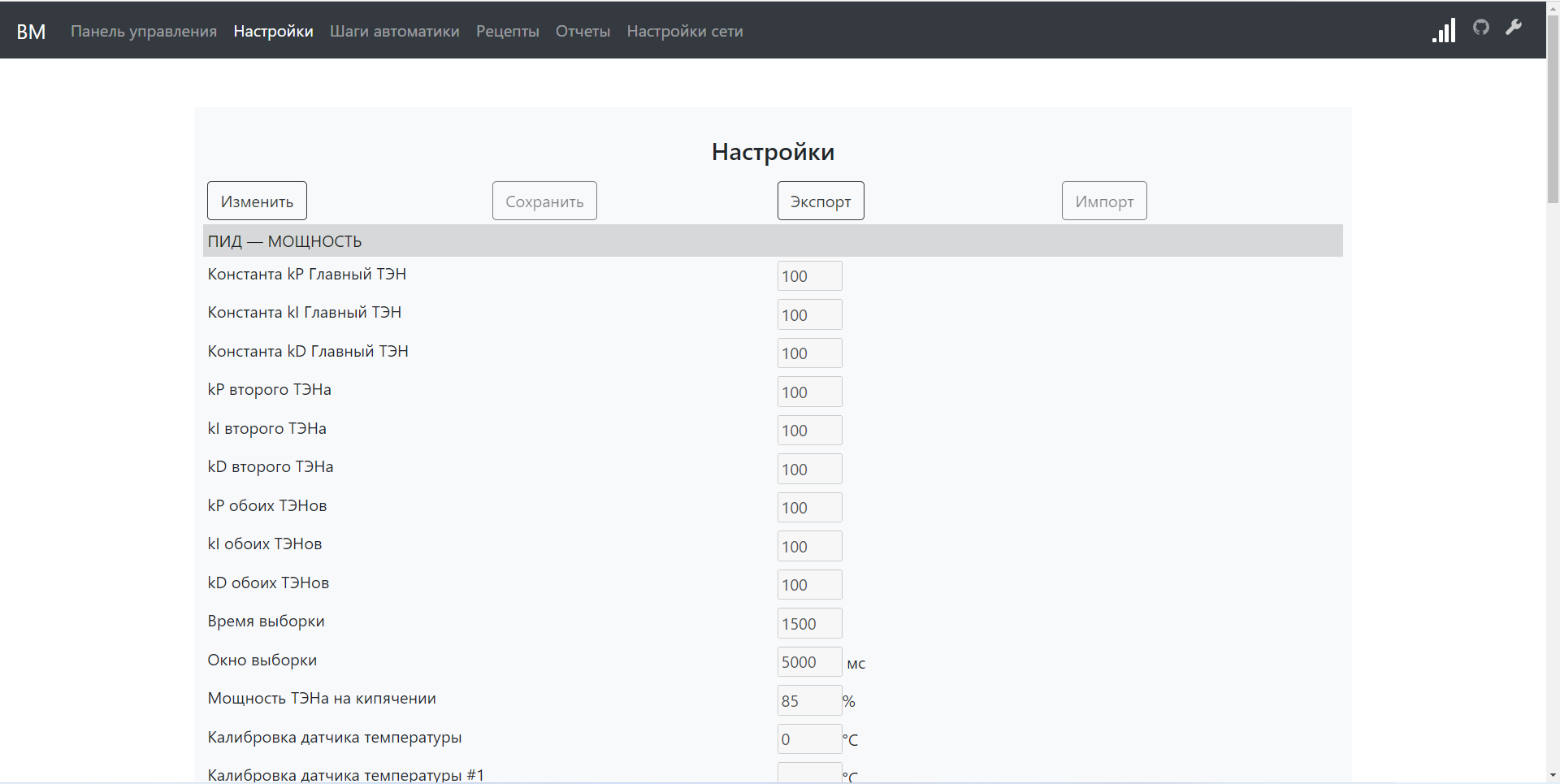Click label Окно выборки

[x=262, y=660]
